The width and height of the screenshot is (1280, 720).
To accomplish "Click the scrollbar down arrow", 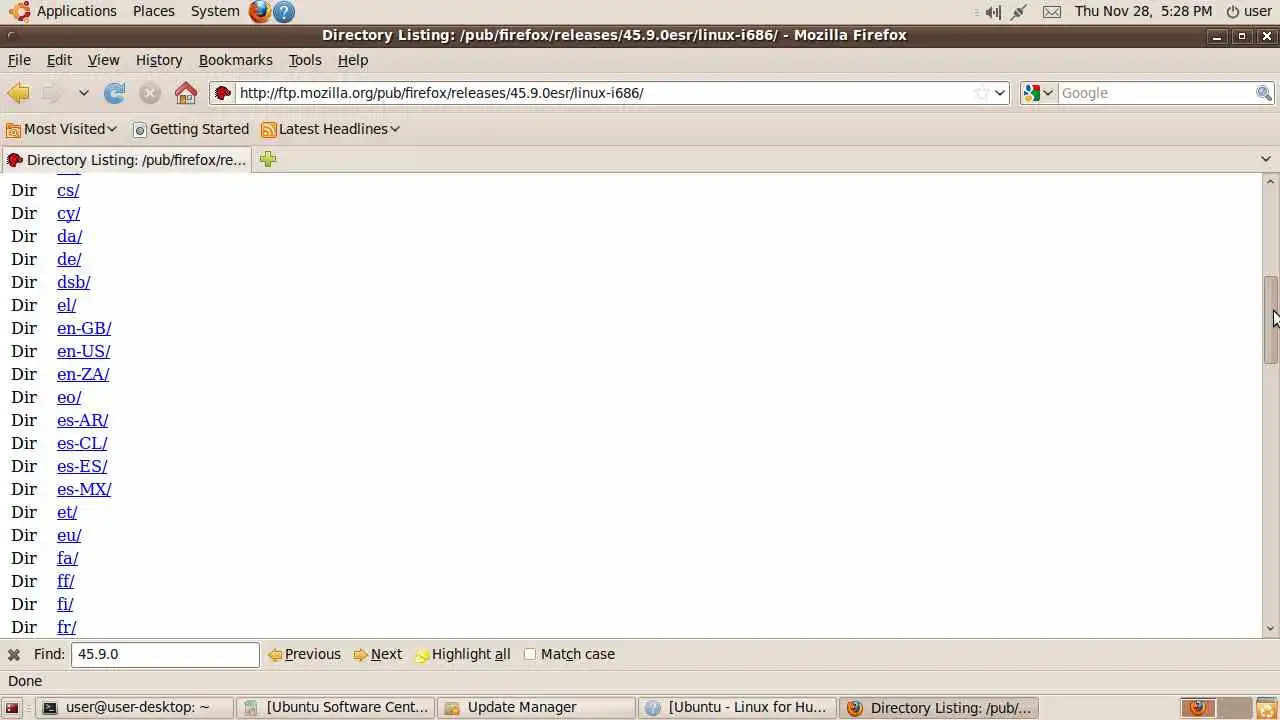I will (x=1270, y=629).
